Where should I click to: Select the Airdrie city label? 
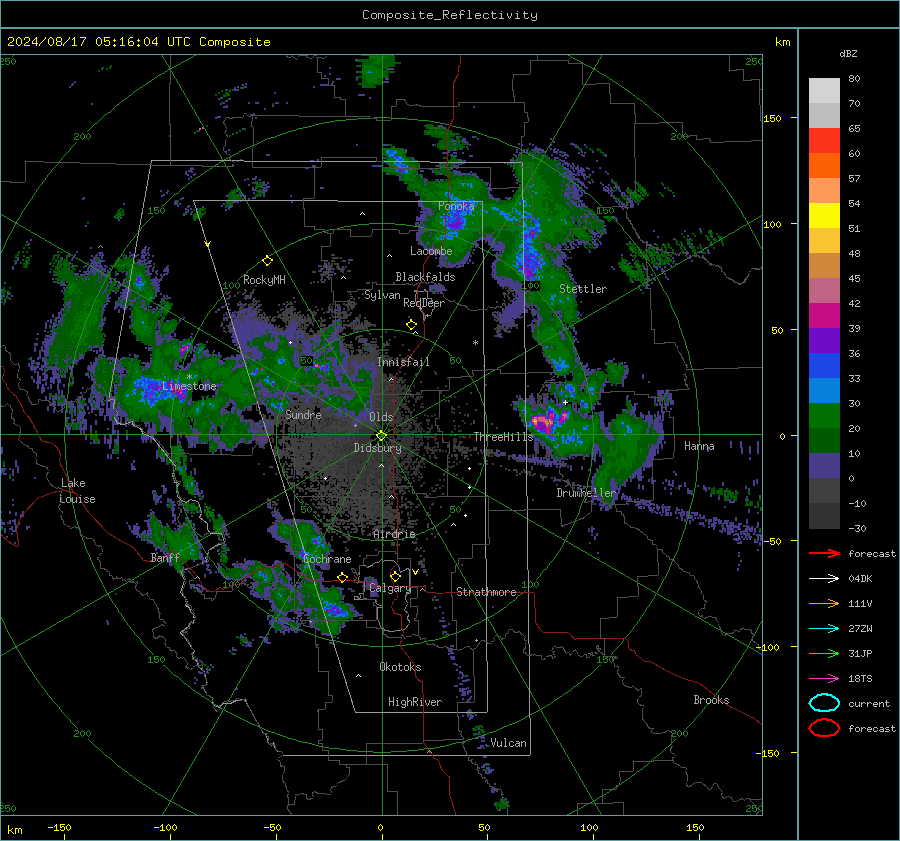coord(394,534)
